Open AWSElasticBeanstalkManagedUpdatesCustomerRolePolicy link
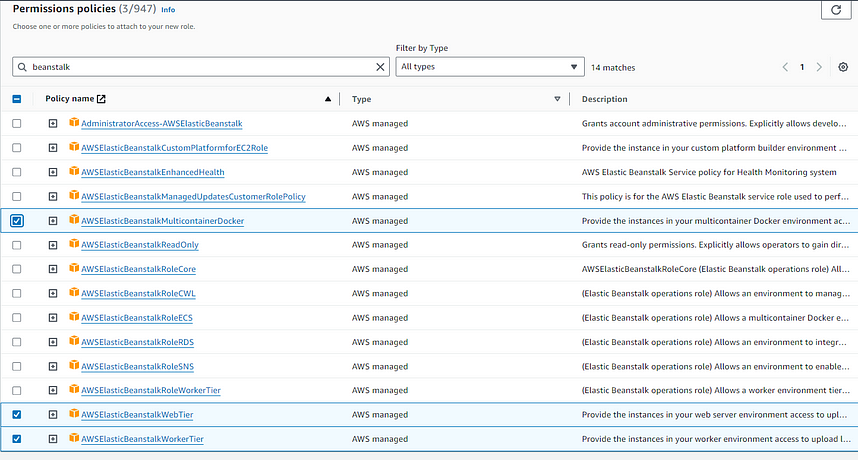 coord(193,196)
